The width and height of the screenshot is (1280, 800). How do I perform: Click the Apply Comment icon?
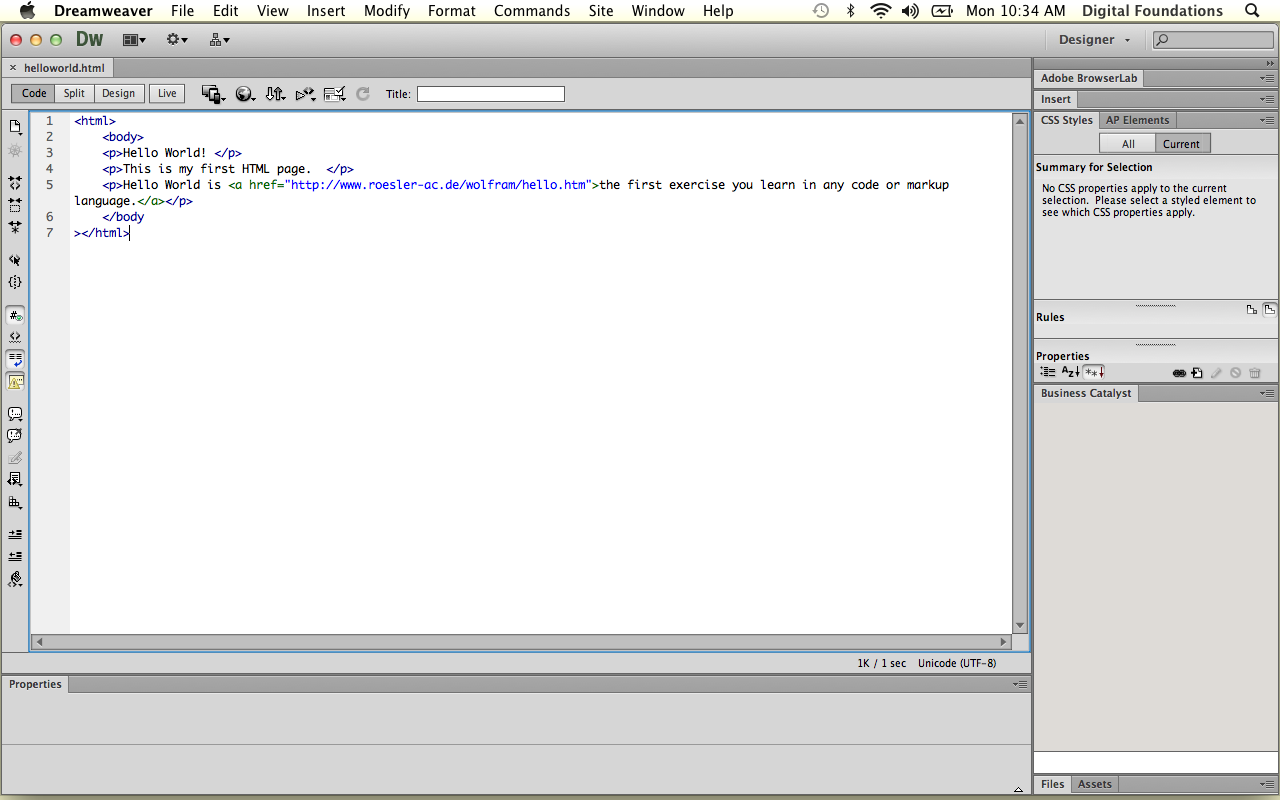coord(15,414)
